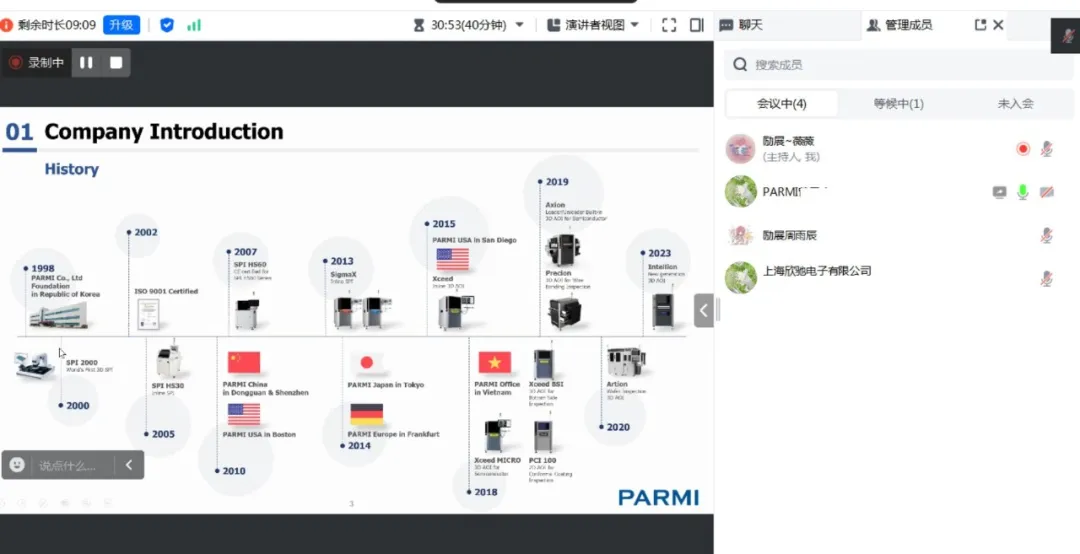Toggle the side panel layout icon

tap(696, 25)
